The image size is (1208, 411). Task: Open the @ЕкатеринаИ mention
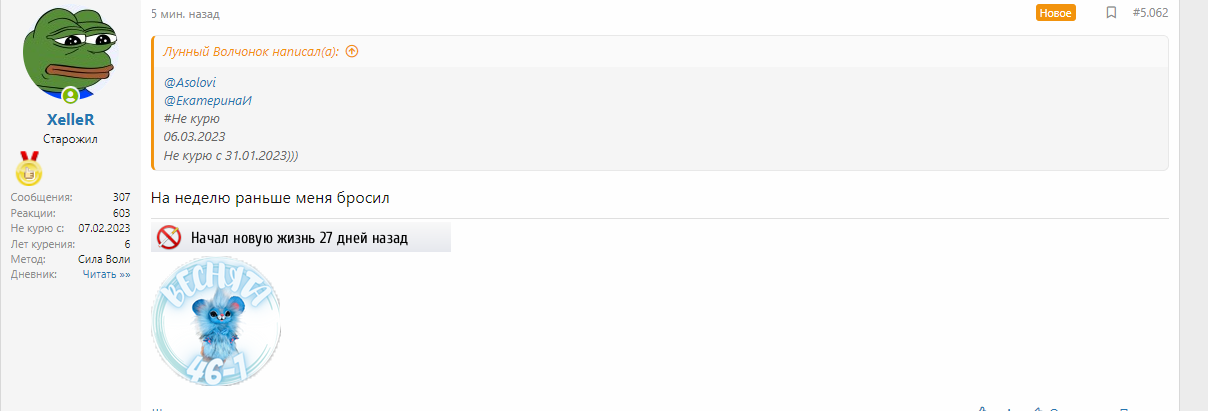tap(207, 100)
